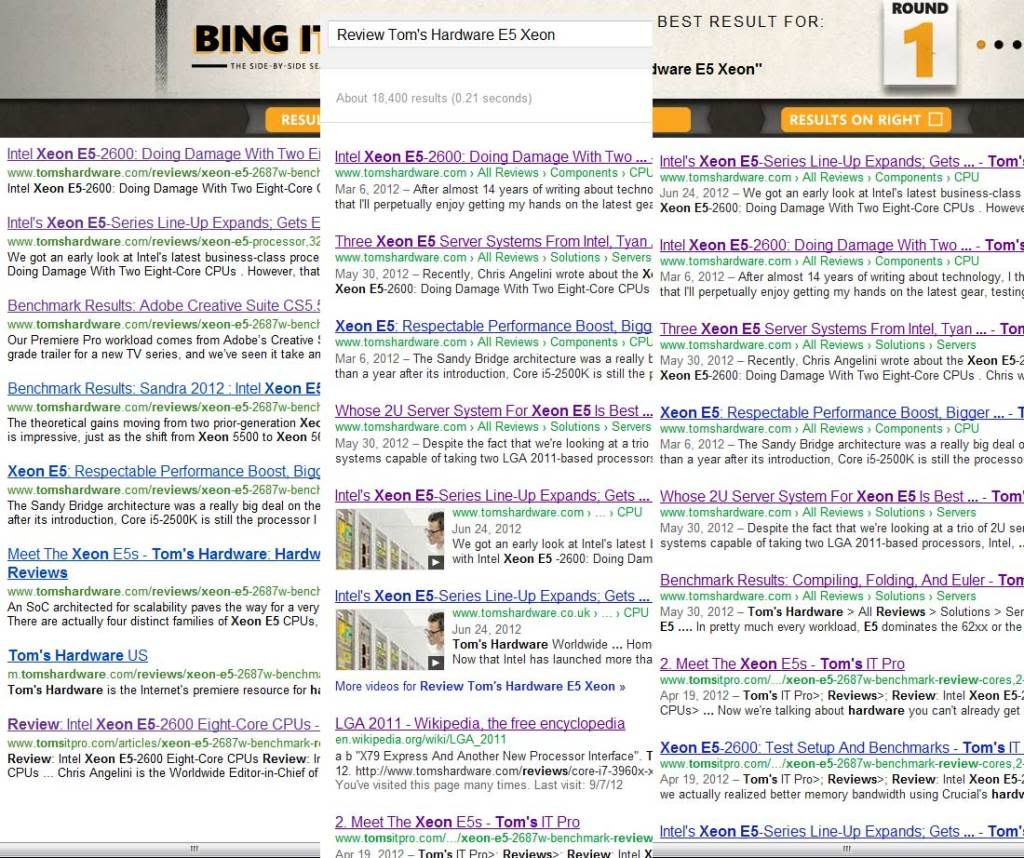Screen dimensions: 1024x858
Task: Click the 'BEST RESULT FOR:' heading text
Action: pyautogui.click(x=741, y=22)
